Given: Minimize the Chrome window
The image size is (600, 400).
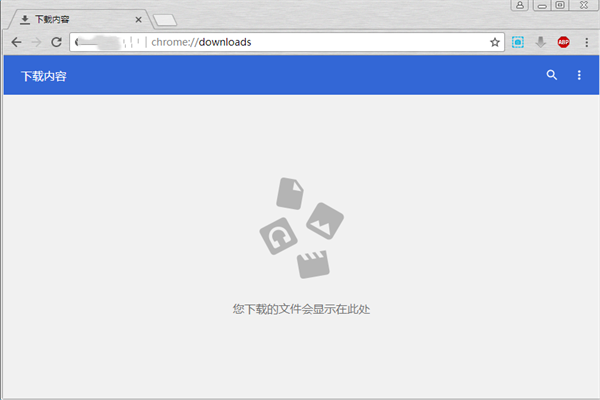Looking at the screenshot, I should (542, 6).
